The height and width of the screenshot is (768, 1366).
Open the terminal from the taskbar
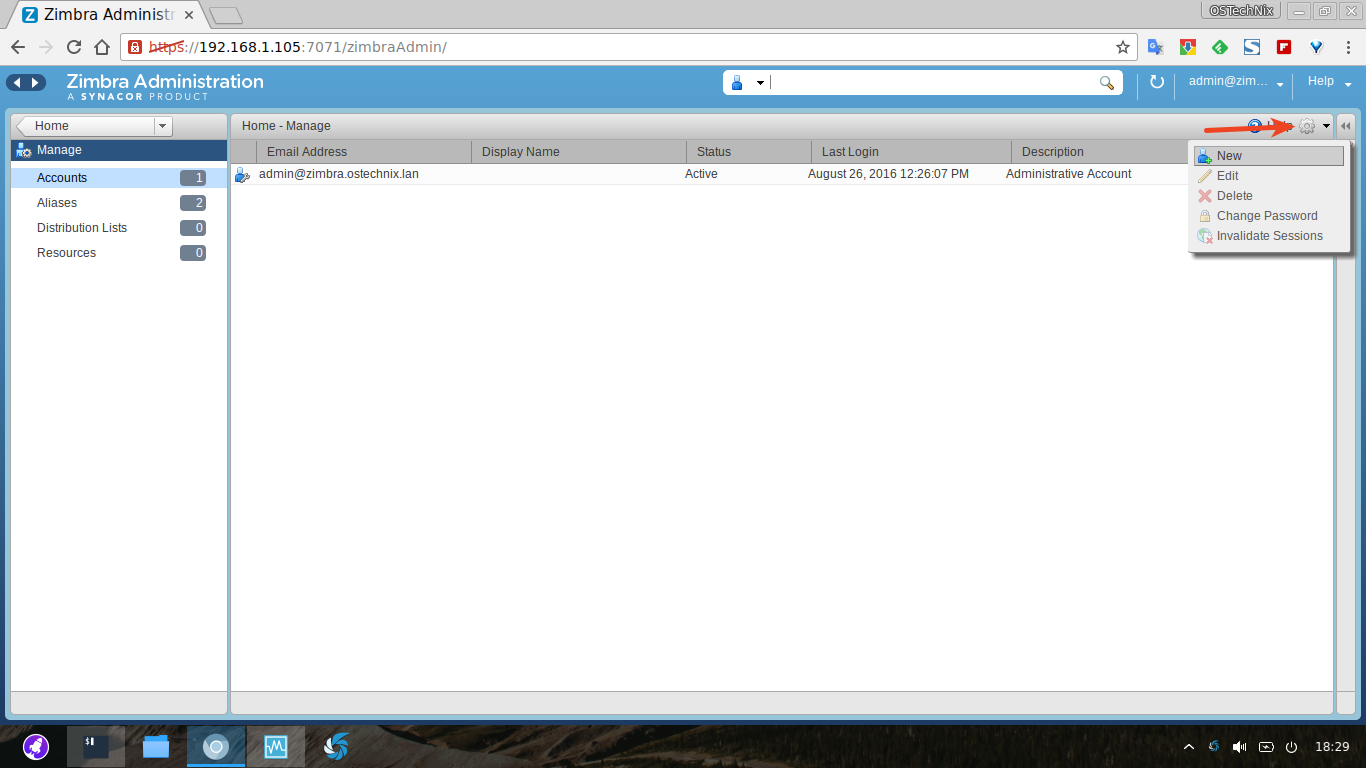[96, 746]
